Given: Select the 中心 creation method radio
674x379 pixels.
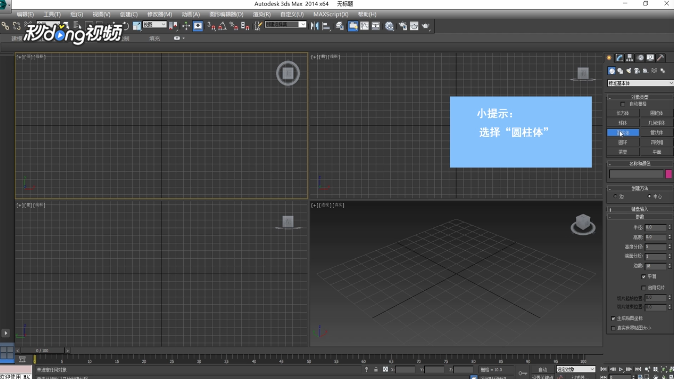Looking at the screenshot, I should click(x=649, y=196).
